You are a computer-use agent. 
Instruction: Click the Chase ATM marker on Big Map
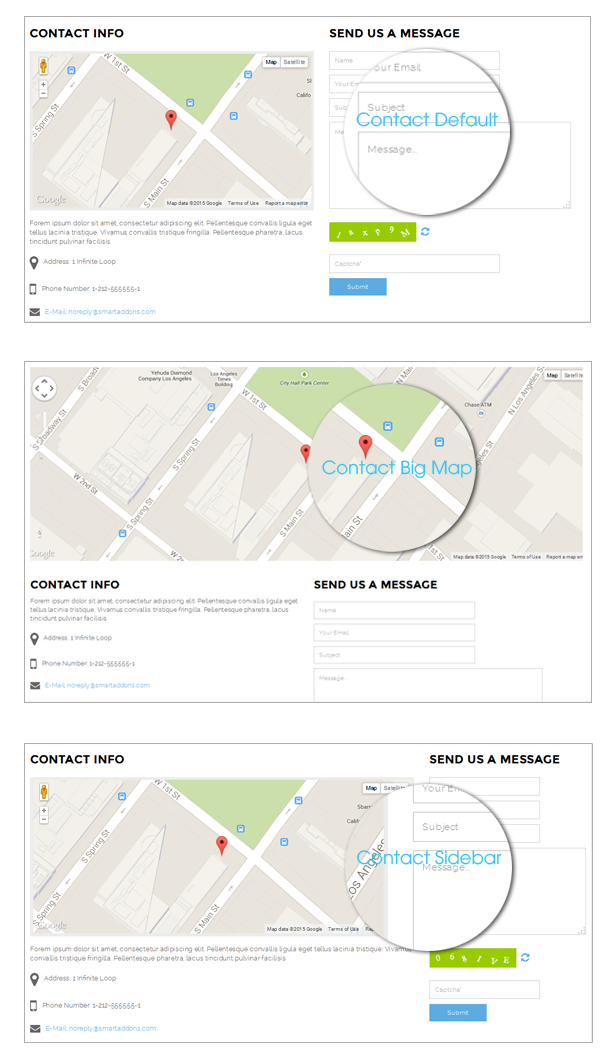481,413
